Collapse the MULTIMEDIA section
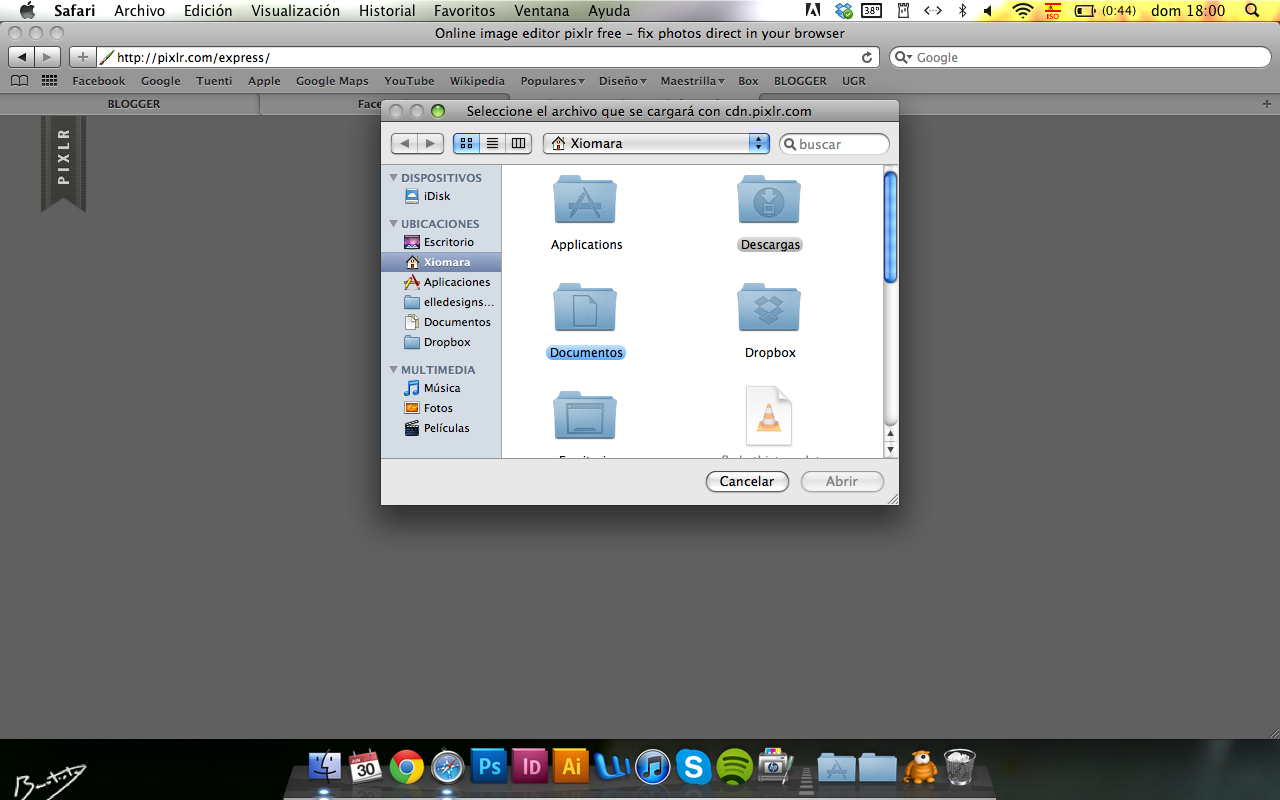Screen dimensions: 1280x800 [394, 370]
